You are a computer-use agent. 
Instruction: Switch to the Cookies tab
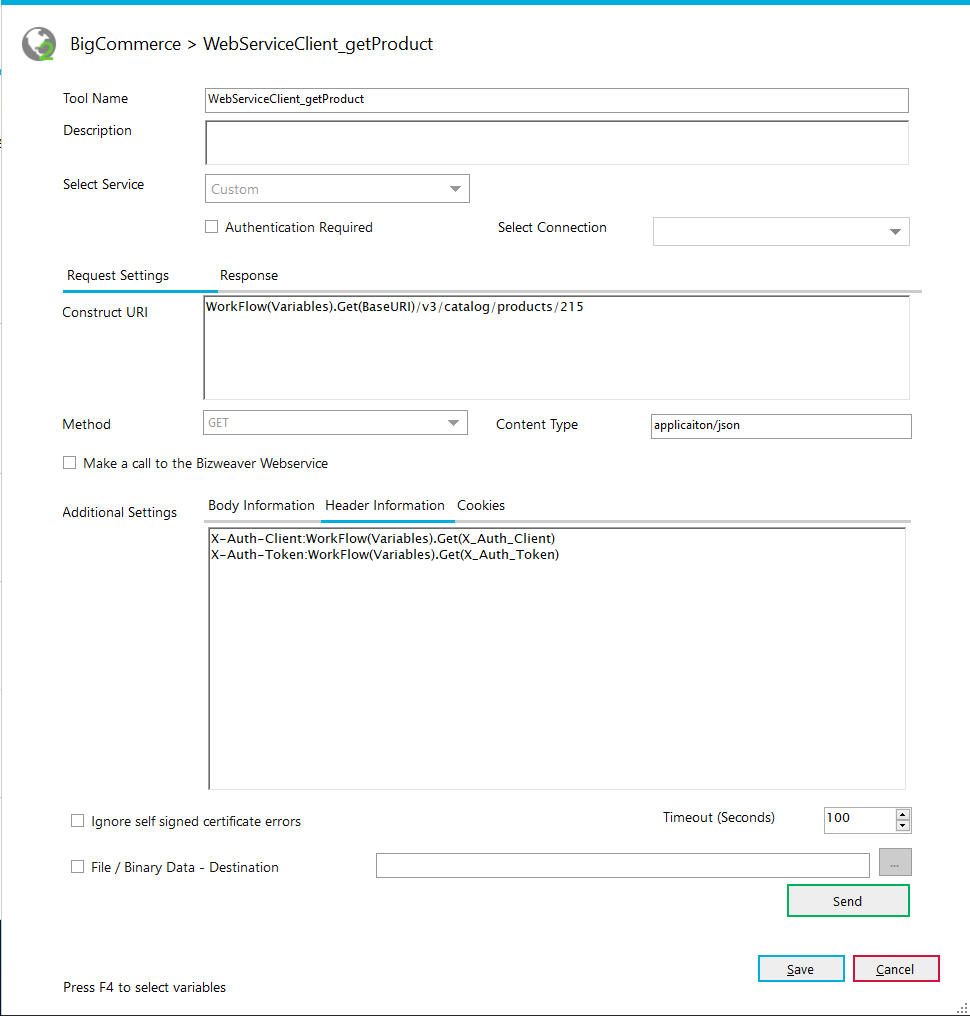click(481, 505)
